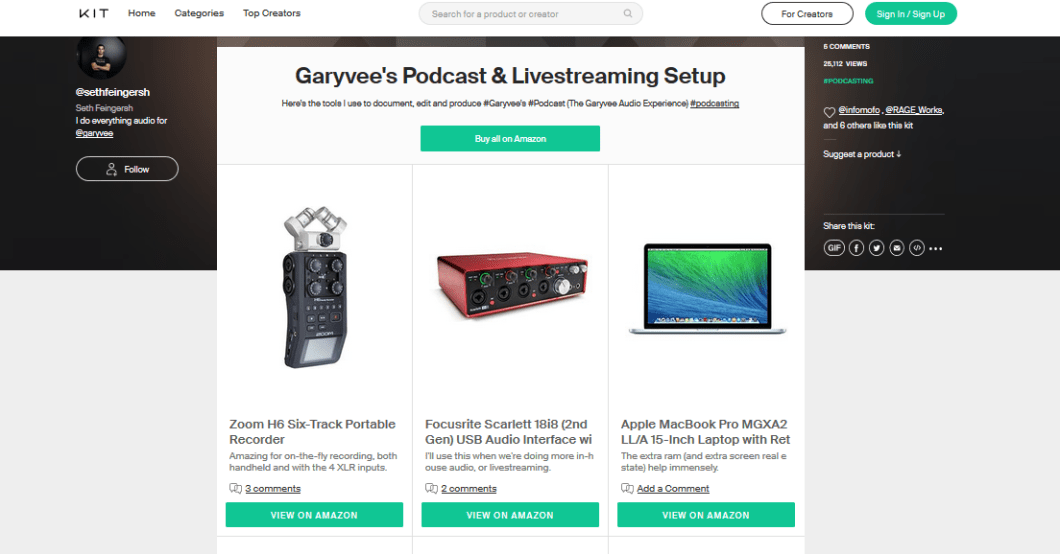The image size is (1060, 554).
Task: Share this kit on Facebook
Action: tap(856, 248)
